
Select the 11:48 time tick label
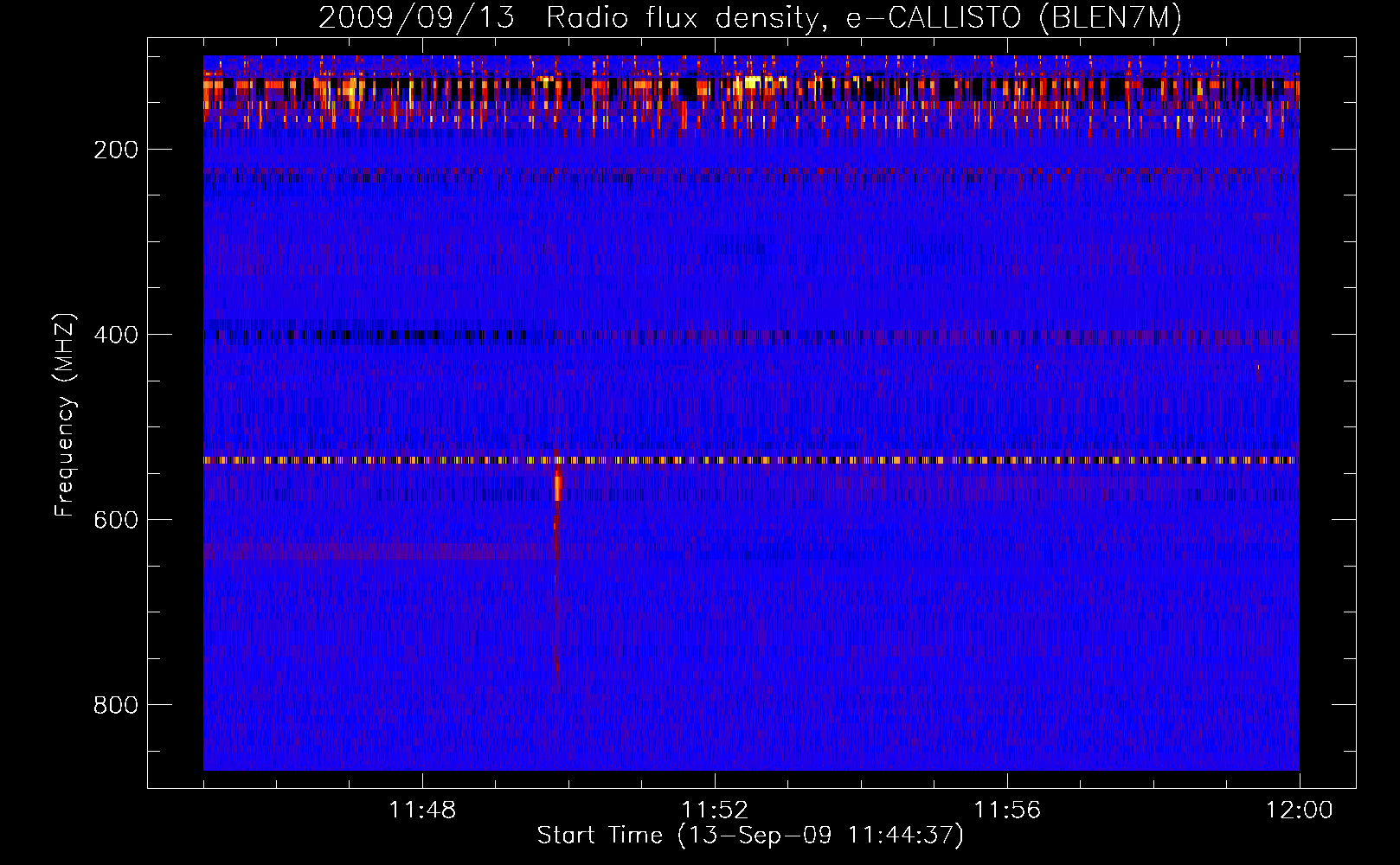(x=422, y=811)
